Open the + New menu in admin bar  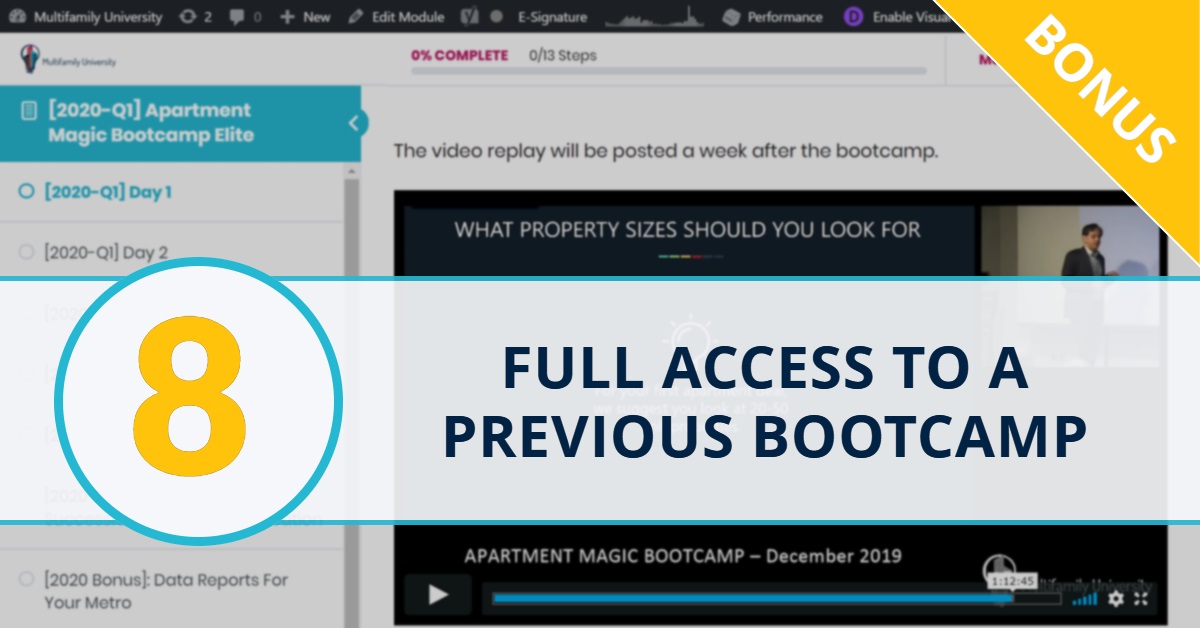pyautogui.click(x=305, y=17)
